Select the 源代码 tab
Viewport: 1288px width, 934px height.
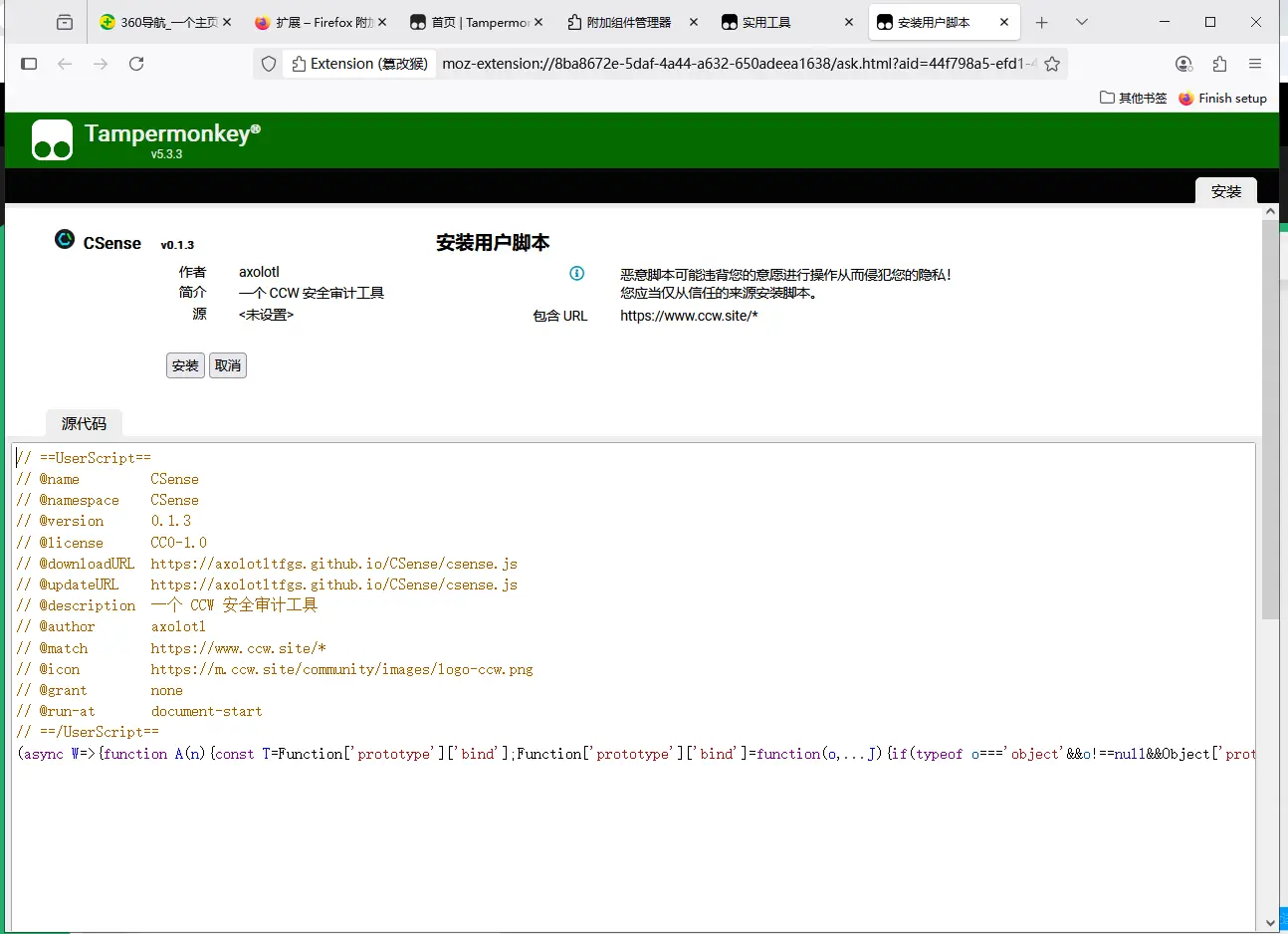tap(84, 423)
